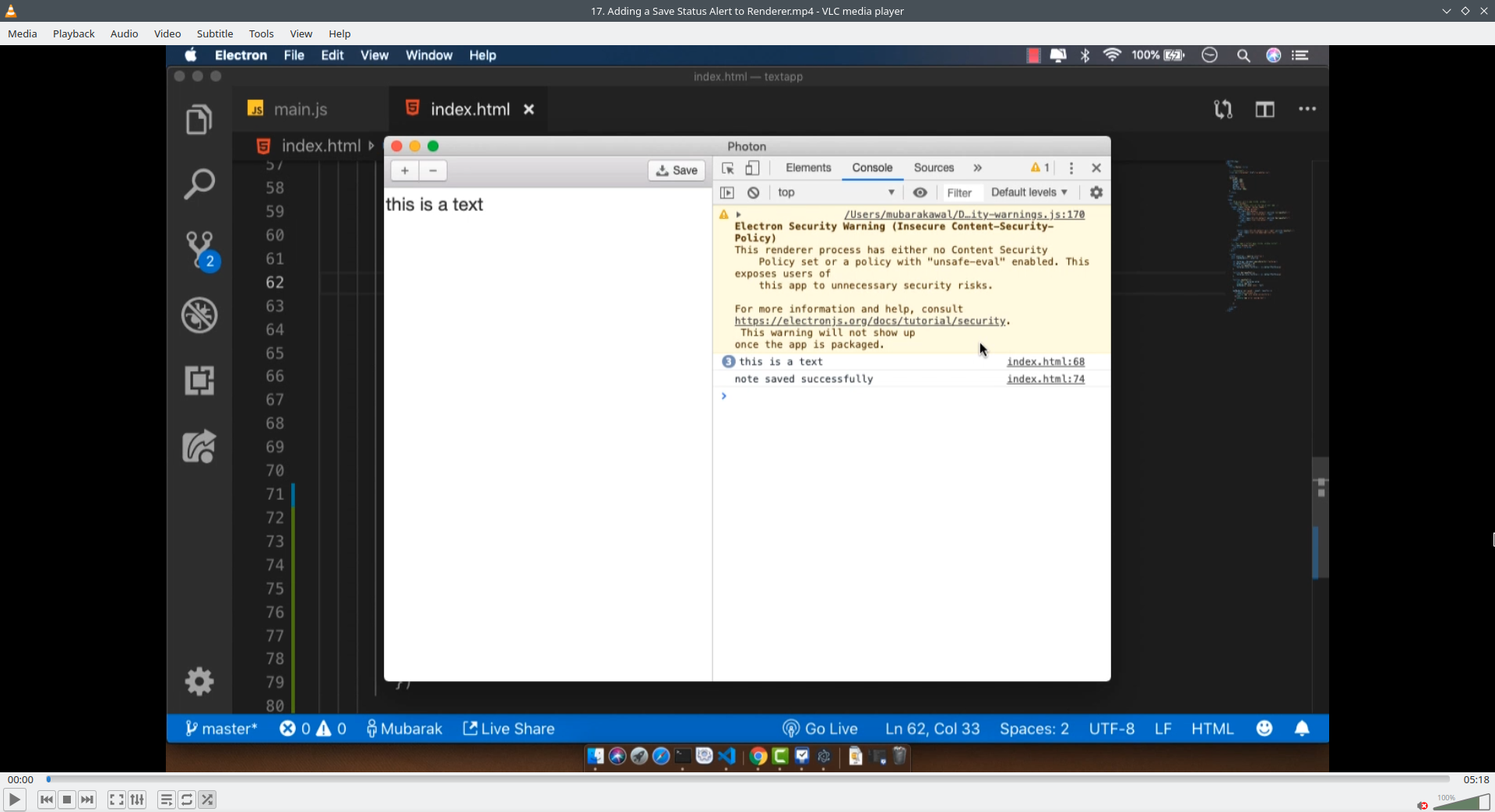Viewport: 1495px width, 812px height.
Task: Open the VLC Subtitle menu
Action: (x=215, y=33)
